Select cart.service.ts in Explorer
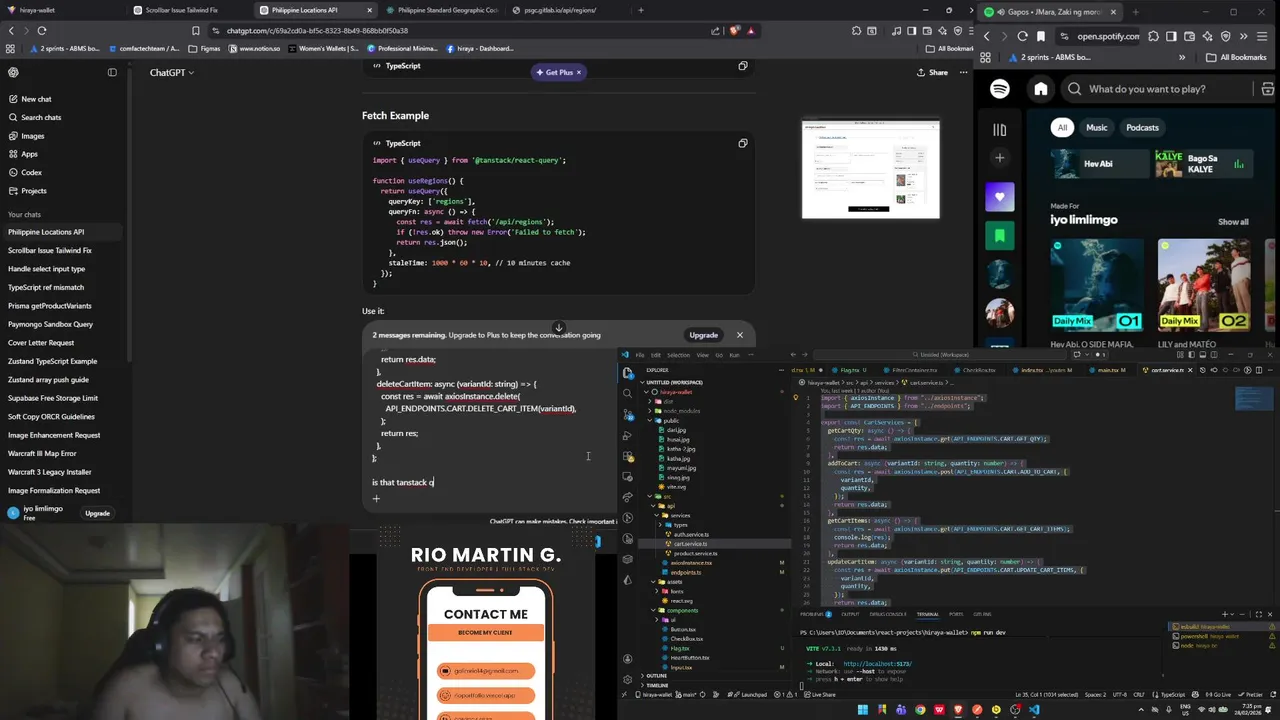This screenshot has height=720, width=1280. click(690, 544)
